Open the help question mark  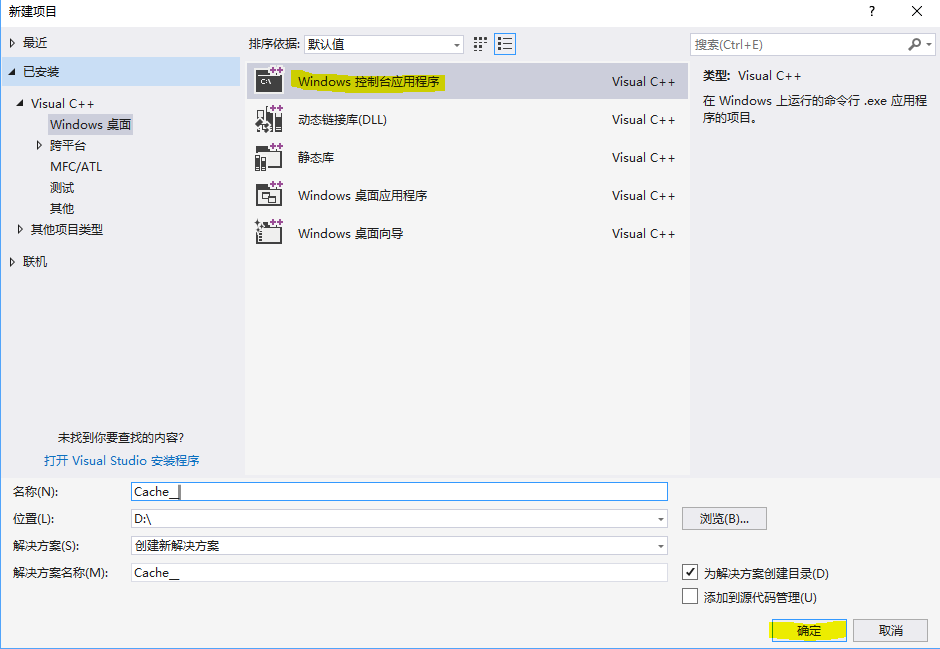click(872, 11)
